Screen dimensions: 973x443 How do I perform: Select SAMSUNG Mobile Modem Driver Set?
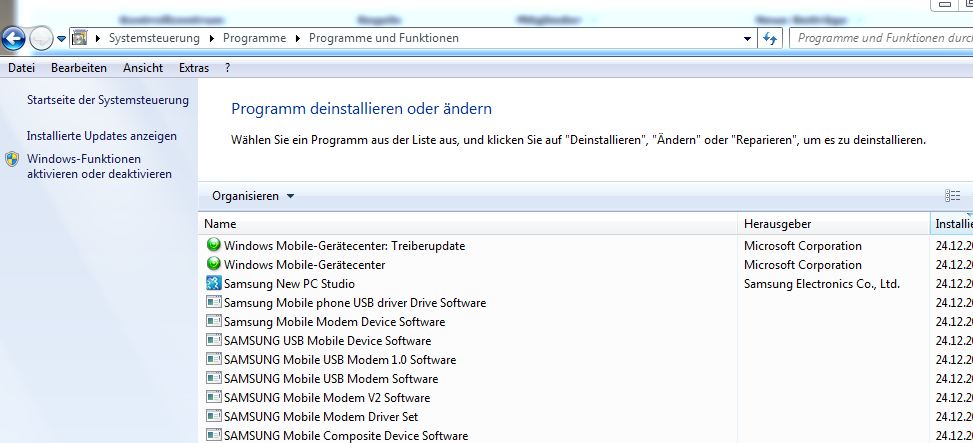pyautogui.click(x=321, y=416)
